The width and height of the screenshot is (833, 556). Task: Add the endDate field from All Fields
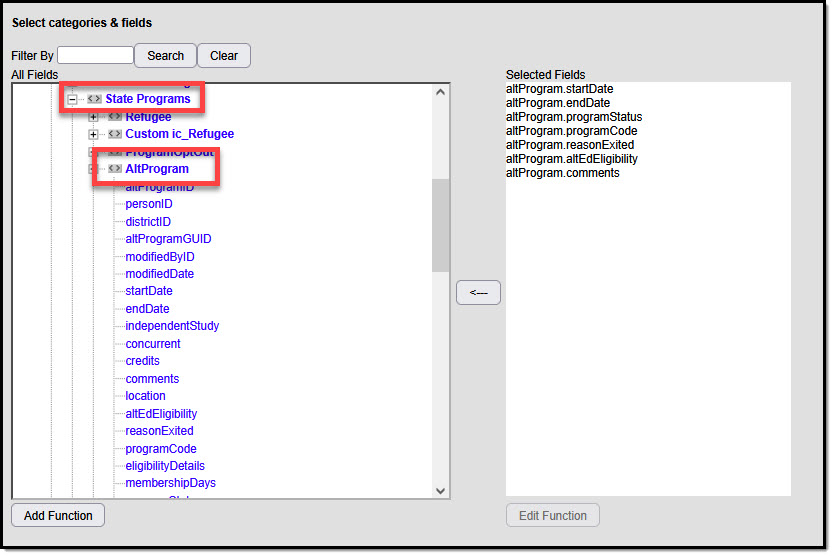tap(147, 309)
